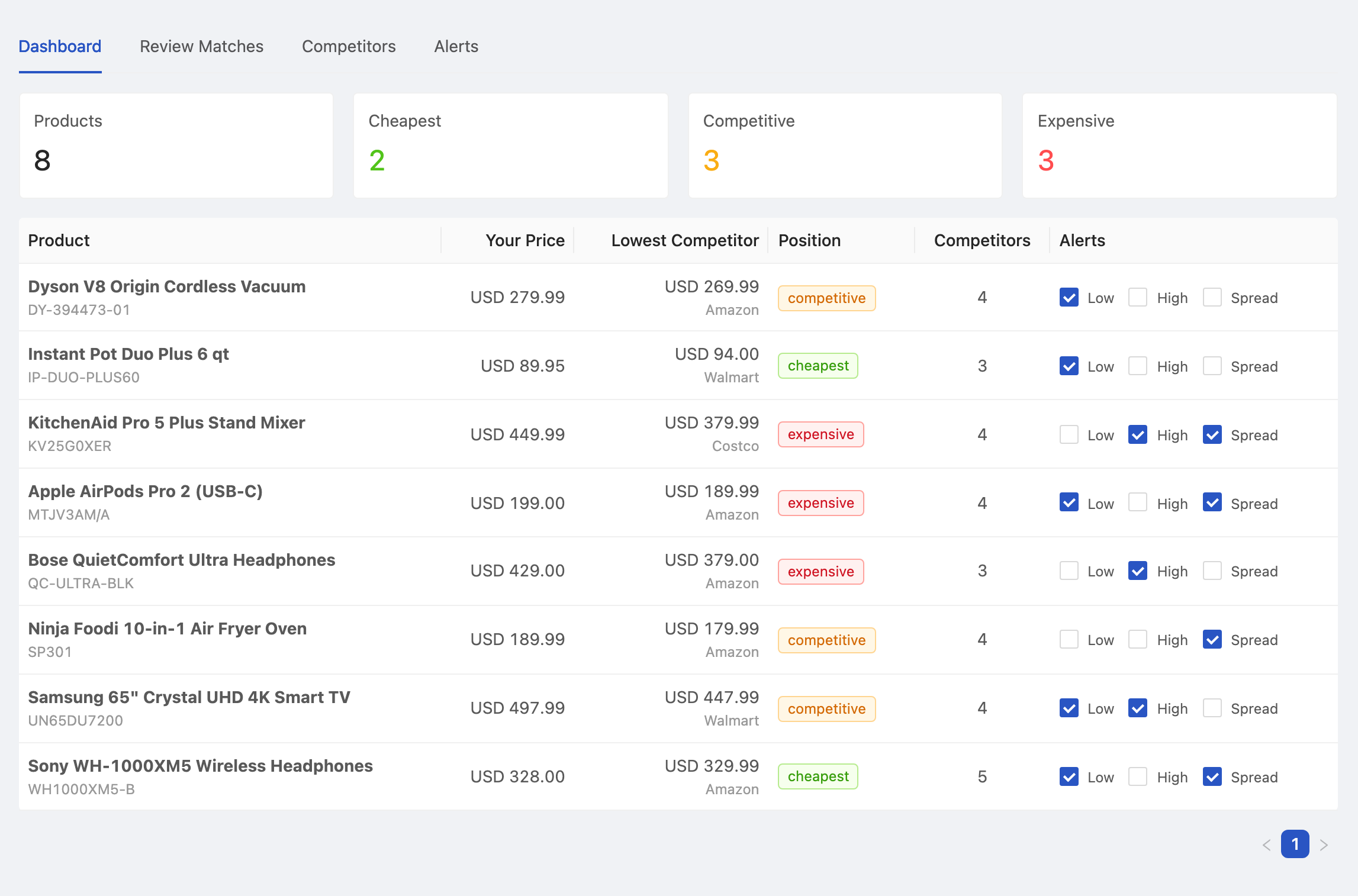Open Sony WH-1000XM5 Wireless Headphones product
The height and width of the screenshot is (896, 1358).
pos(200,766)
